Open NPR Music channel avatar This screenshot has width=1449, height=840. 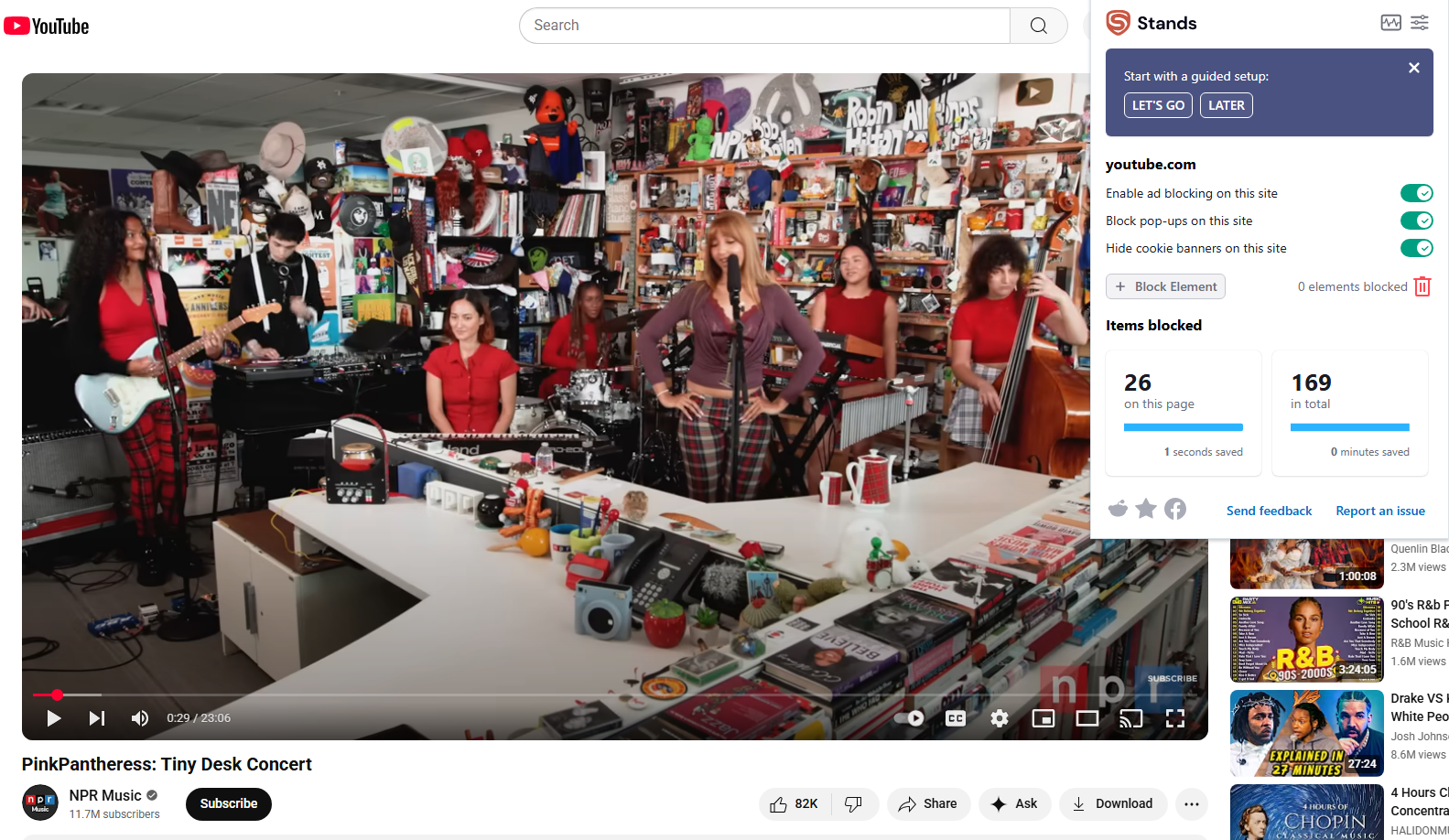click(40, 803)
